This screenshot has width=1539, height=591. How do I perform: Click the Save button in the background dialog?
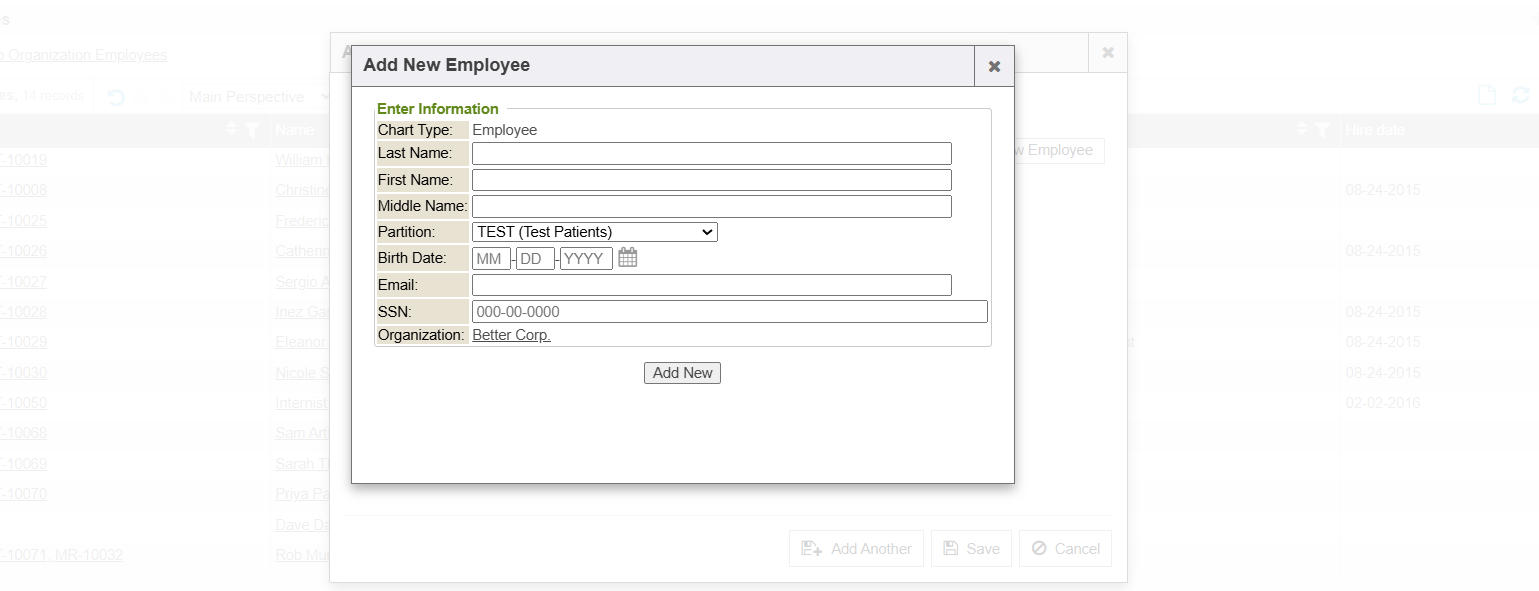[x=971, y=549]
